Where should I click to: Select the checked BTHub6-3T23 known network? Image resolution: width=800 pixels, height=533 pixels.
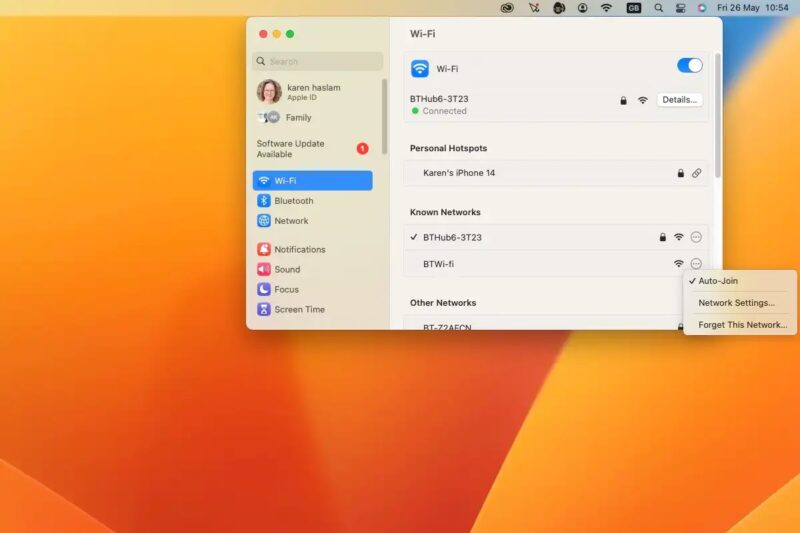coord(452,237)
